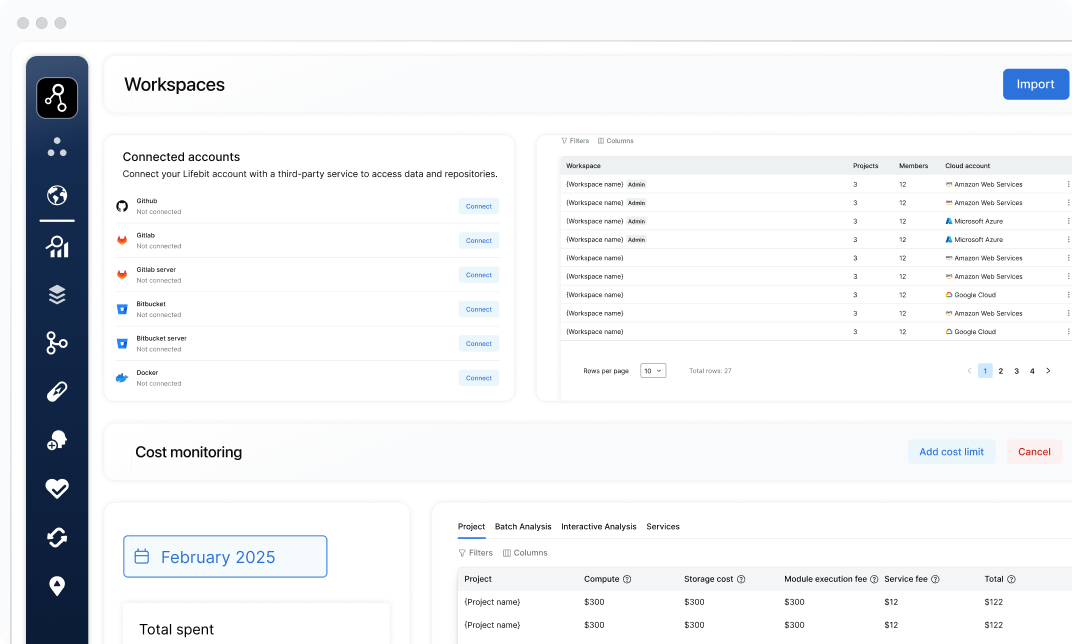Click the Lifebit logo icon in sidebar
This screenshot has height=644, width=1072.
coord(57,98)
